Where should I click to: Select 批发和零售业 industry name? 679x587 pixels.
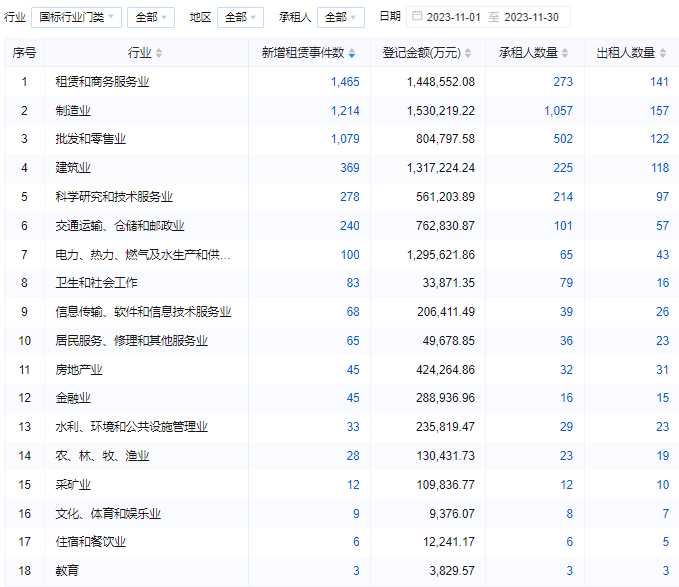point(91,139)
